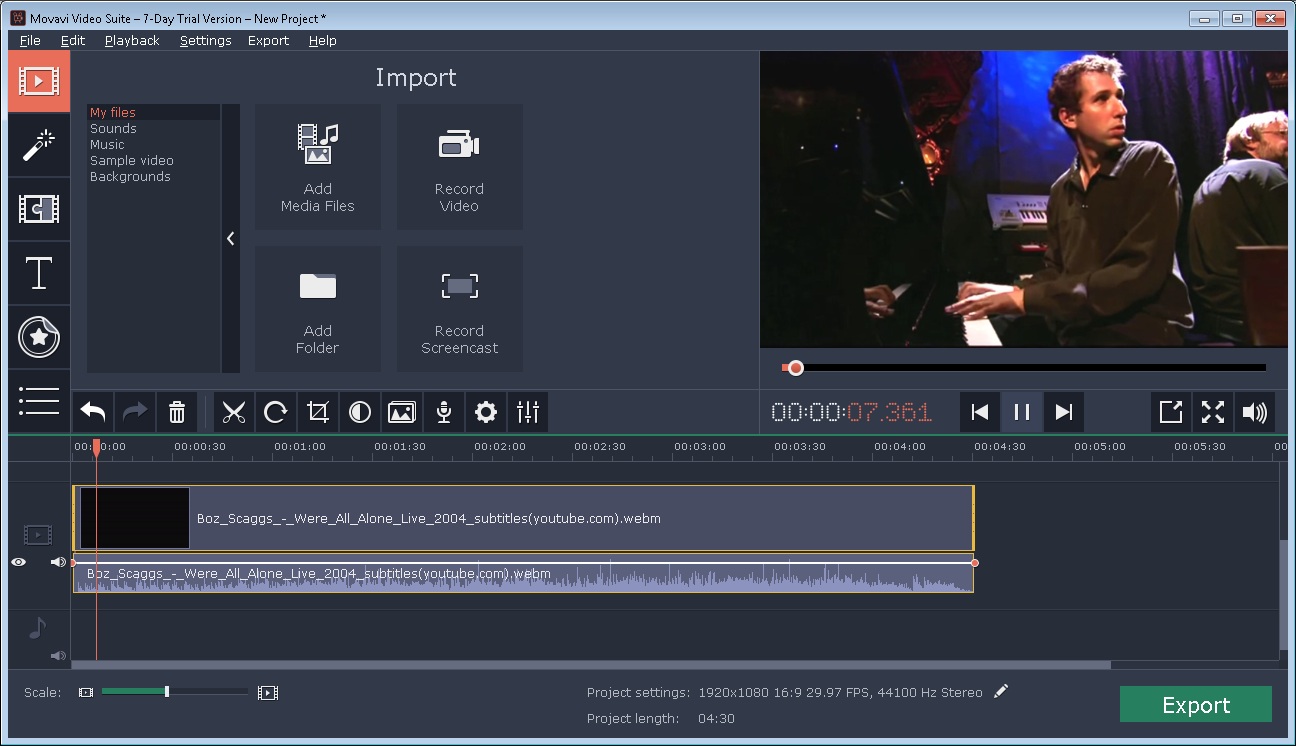Open the picture-icon clip wizard tool
1296x746 pixels.
(x=402, y=412)
